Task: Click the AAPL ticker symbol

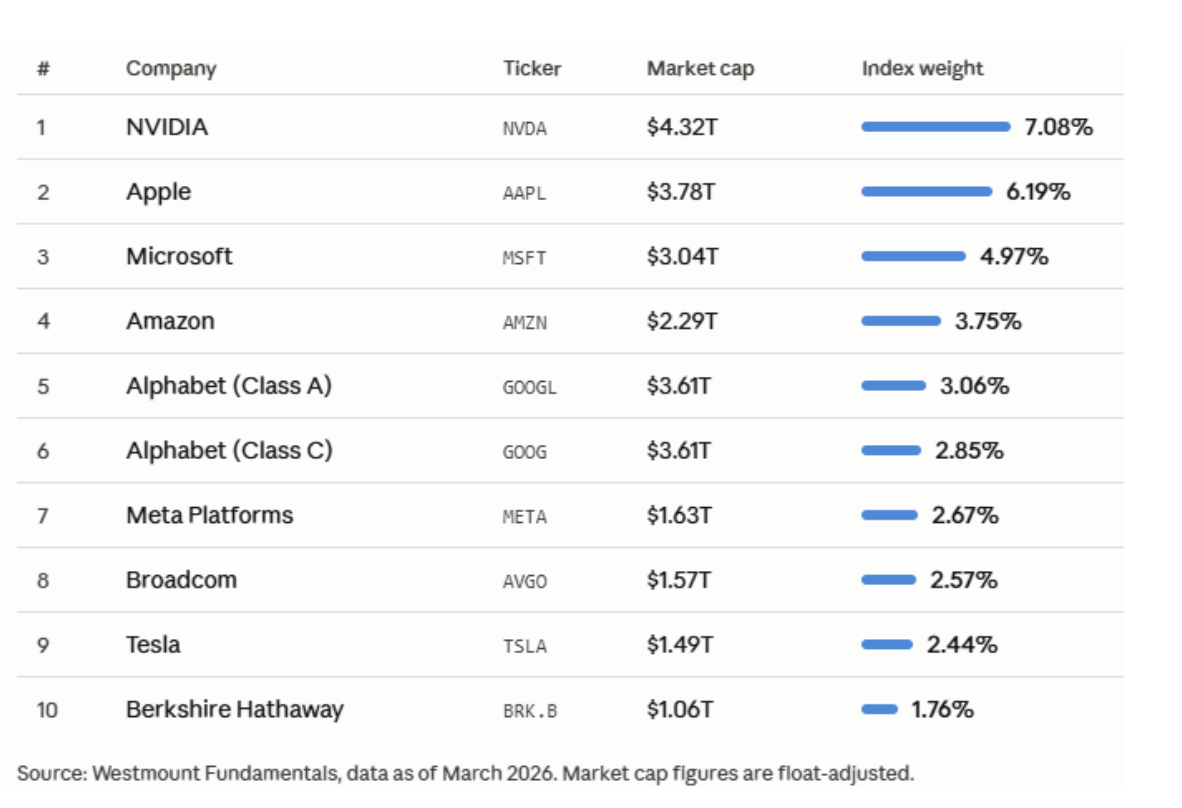Action: click(x=524, y=193)
